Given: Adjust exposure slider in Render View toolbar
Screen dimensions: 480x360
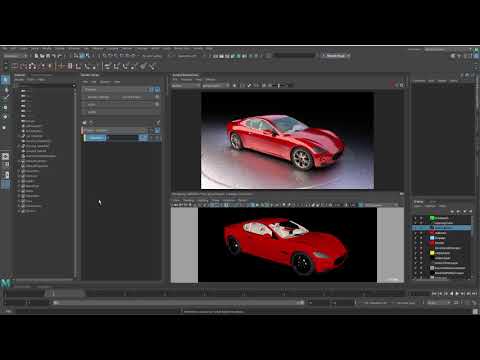Looking at the screenshot, I should pos(279,86).
